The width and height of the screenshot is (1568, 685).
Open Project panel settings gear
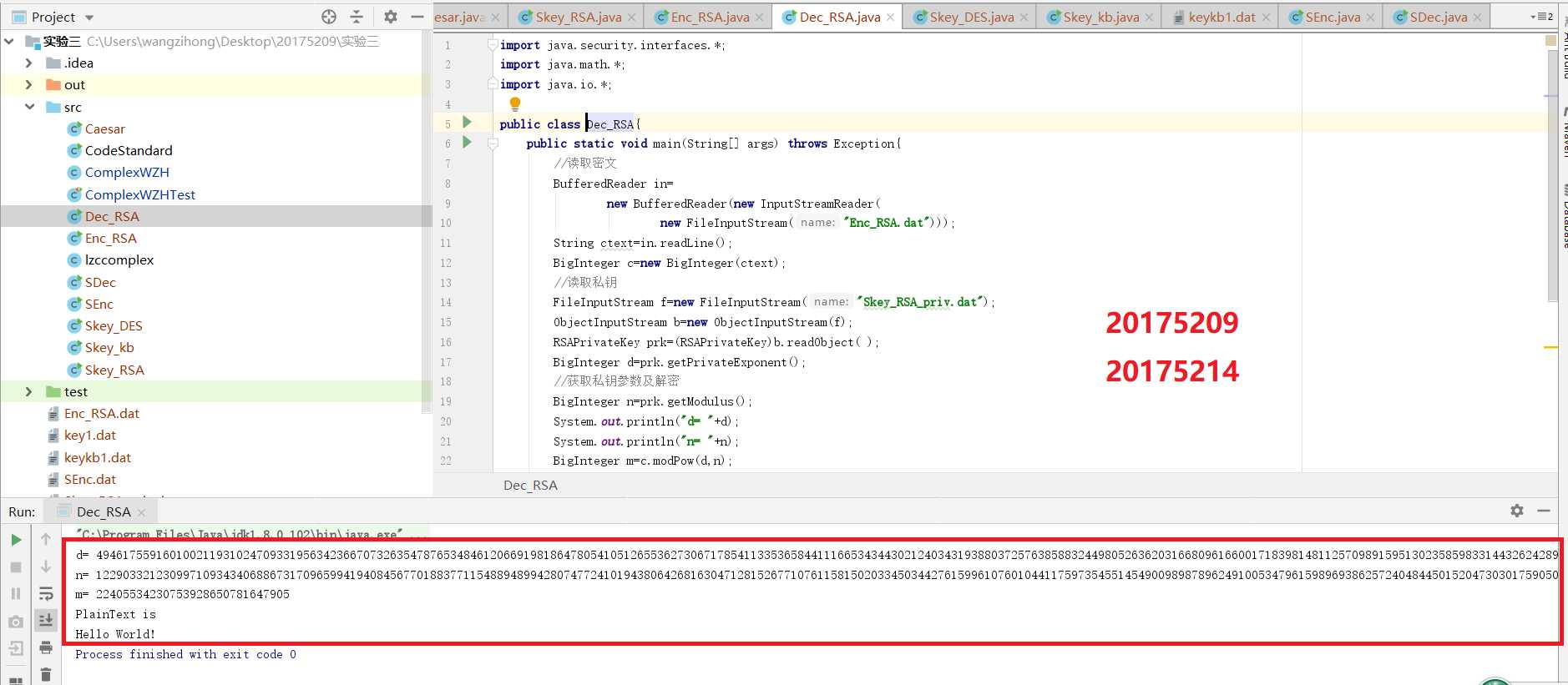point(391,17)
